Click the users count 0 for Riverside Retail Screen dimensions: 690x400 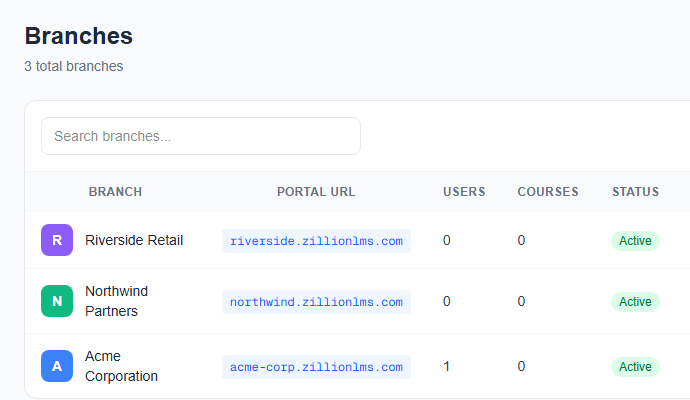[x=447, y=240]
